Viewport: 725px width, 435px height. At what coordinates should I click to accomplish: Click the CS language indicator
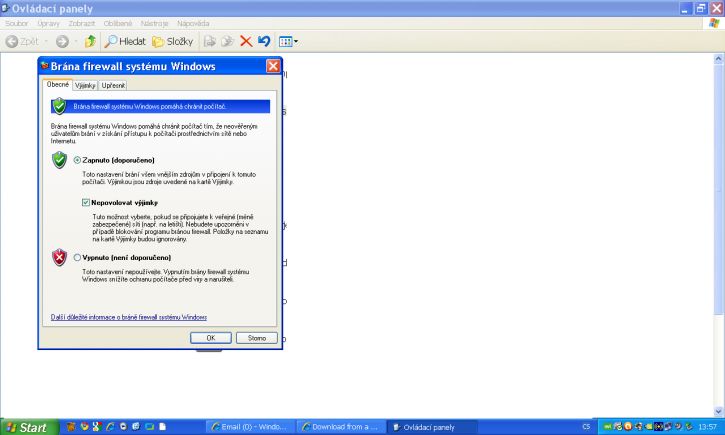(x=586, y=427)
